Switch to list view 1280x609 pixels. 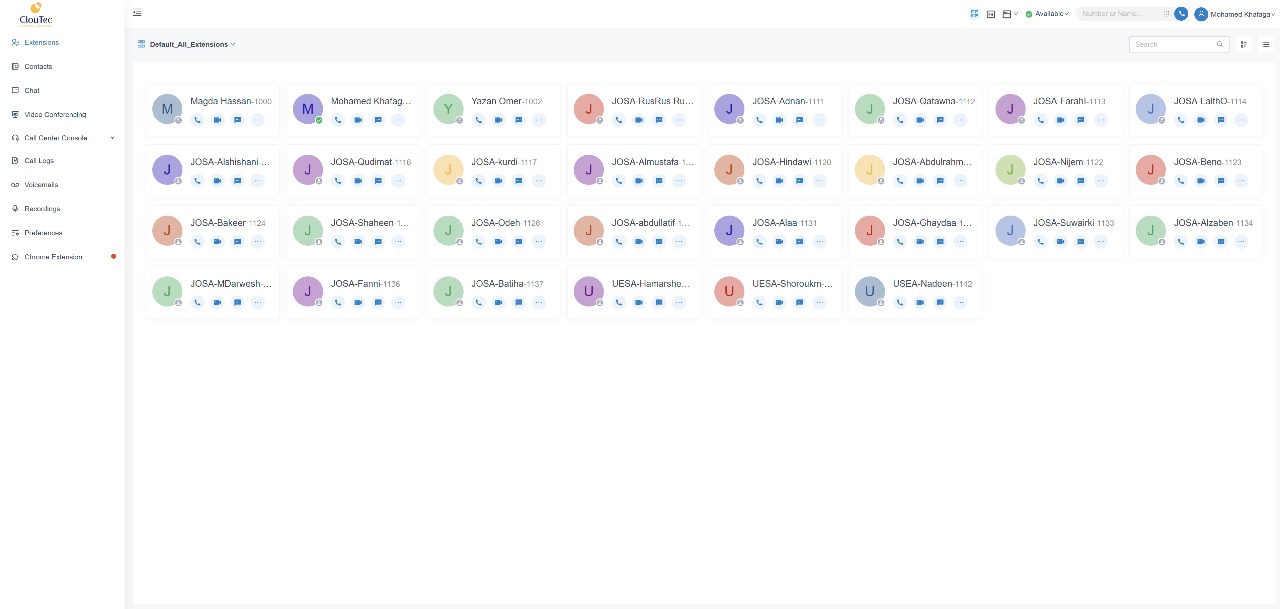click(1266, 44)
